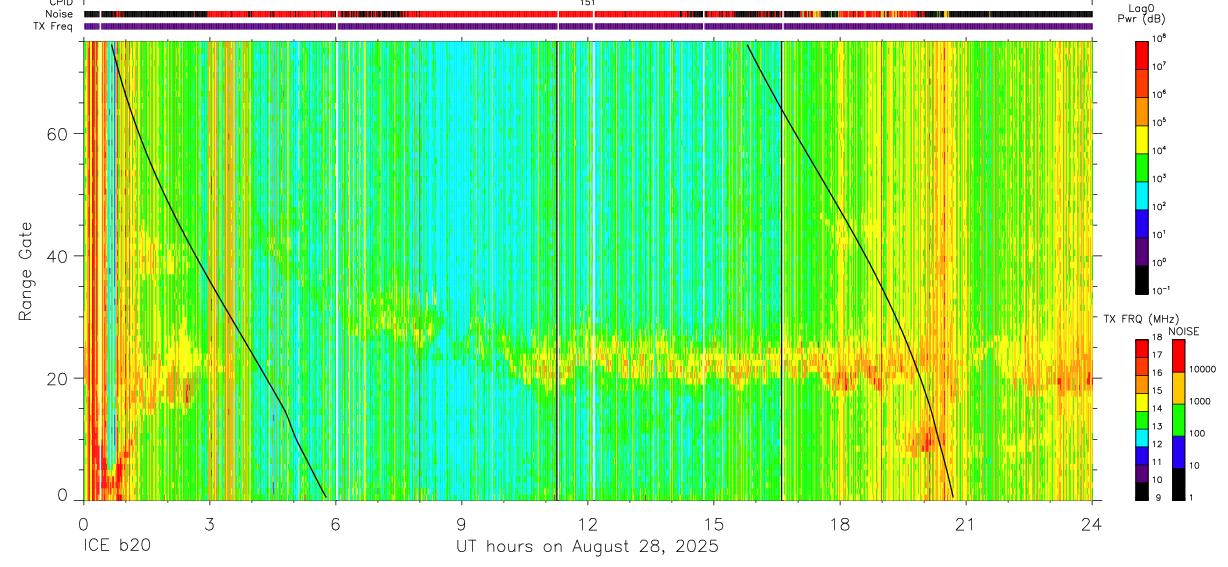Screen dimensions: 1228x567
Task: Click the x-axis tick label '6'
Action: [336, 523]
